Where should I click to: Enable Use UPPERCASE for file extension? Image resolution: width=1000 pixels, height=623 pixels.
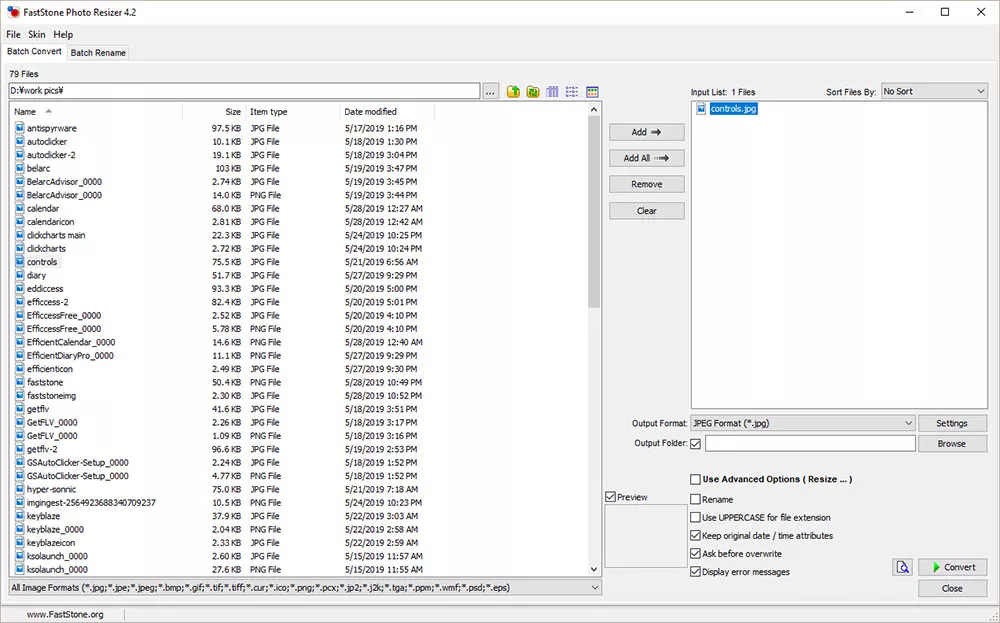click(x=696, y=518)
